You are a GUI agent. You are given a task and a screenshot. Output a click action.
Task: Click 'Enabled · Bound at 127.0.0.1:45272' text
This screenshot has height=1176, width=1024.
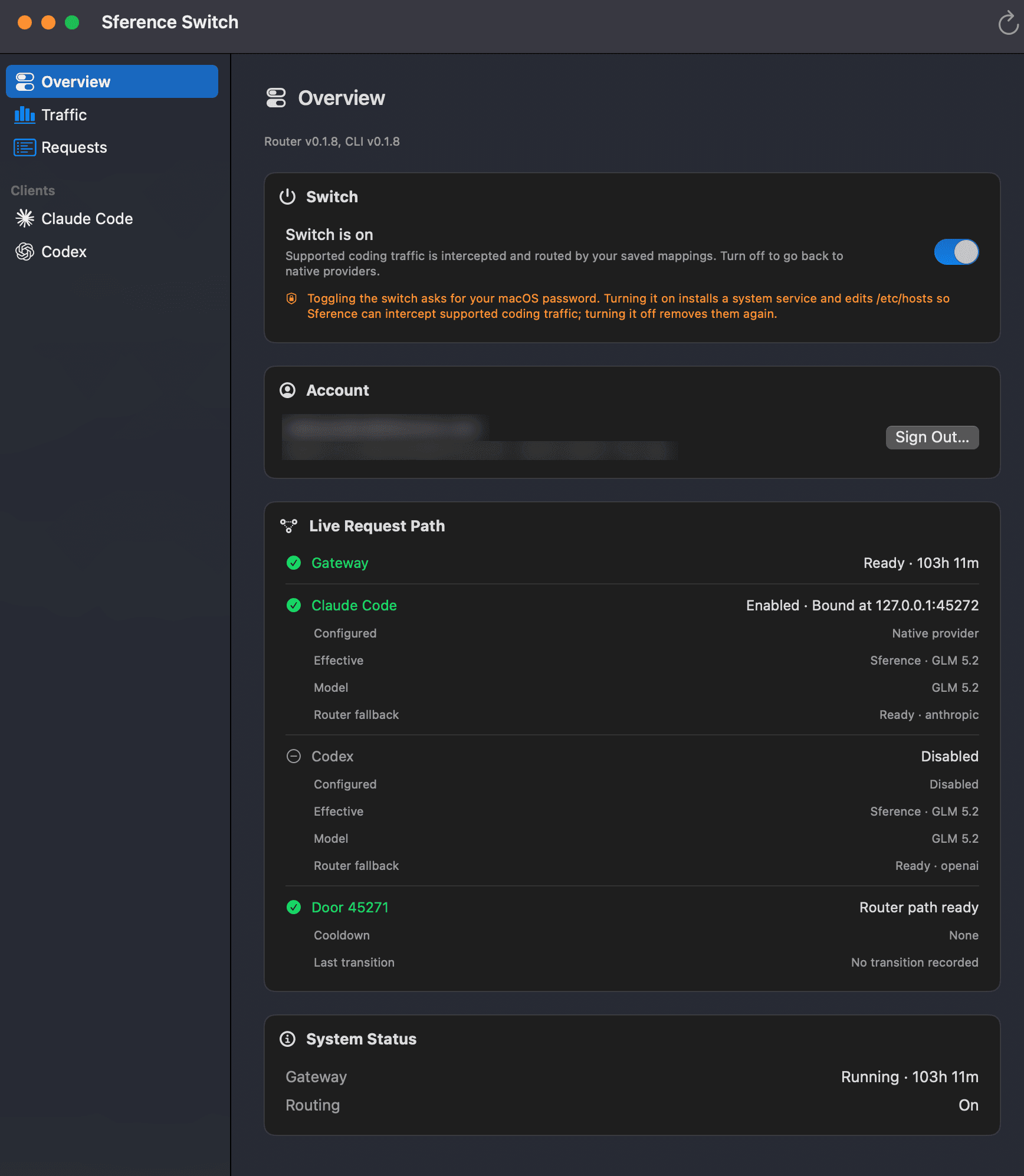[x=862, y=605]
